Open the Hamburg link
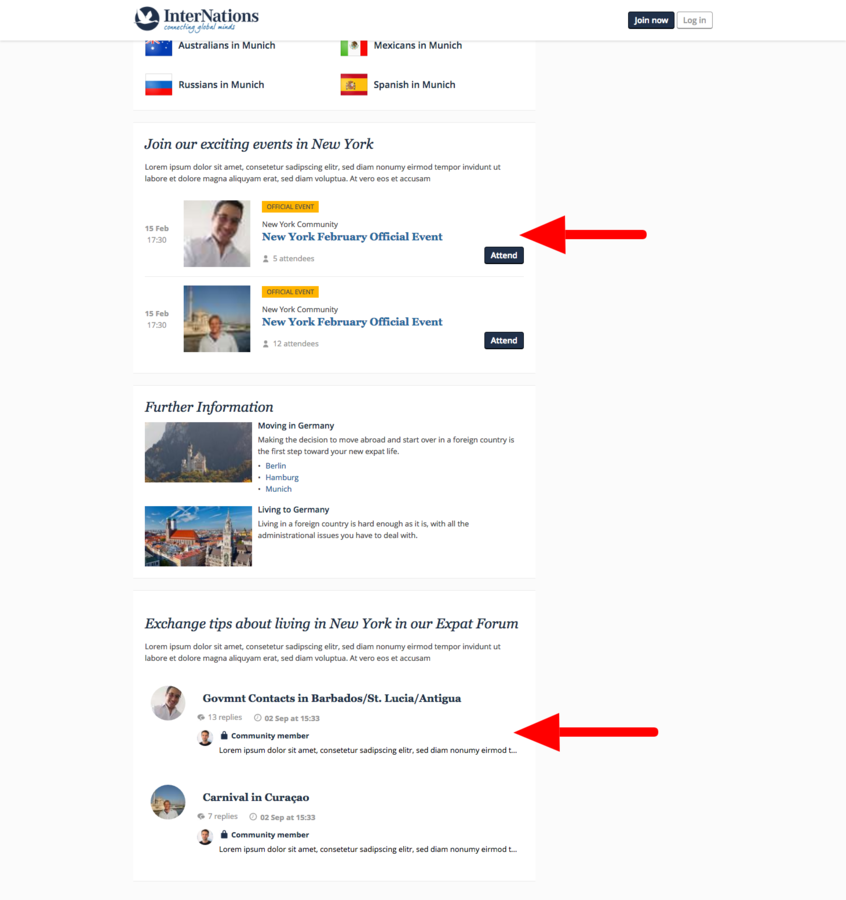 coord(282,477)
